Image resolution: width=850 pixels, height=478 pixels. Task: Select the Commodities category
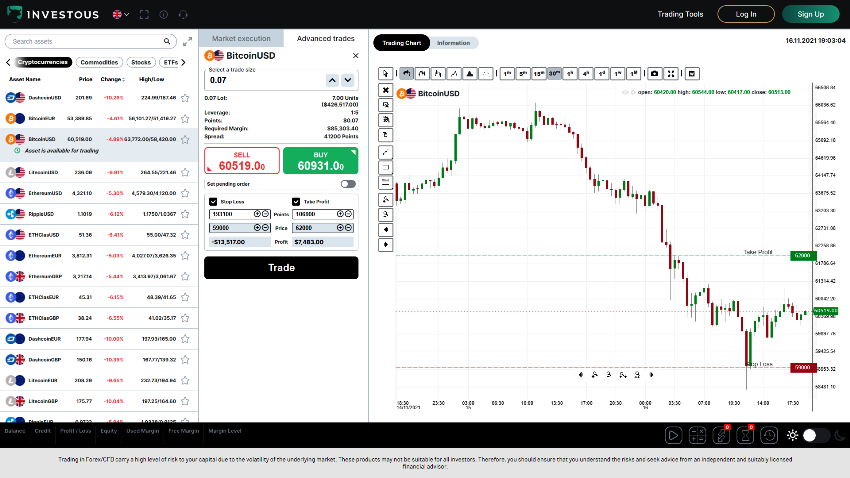(99, 62)
